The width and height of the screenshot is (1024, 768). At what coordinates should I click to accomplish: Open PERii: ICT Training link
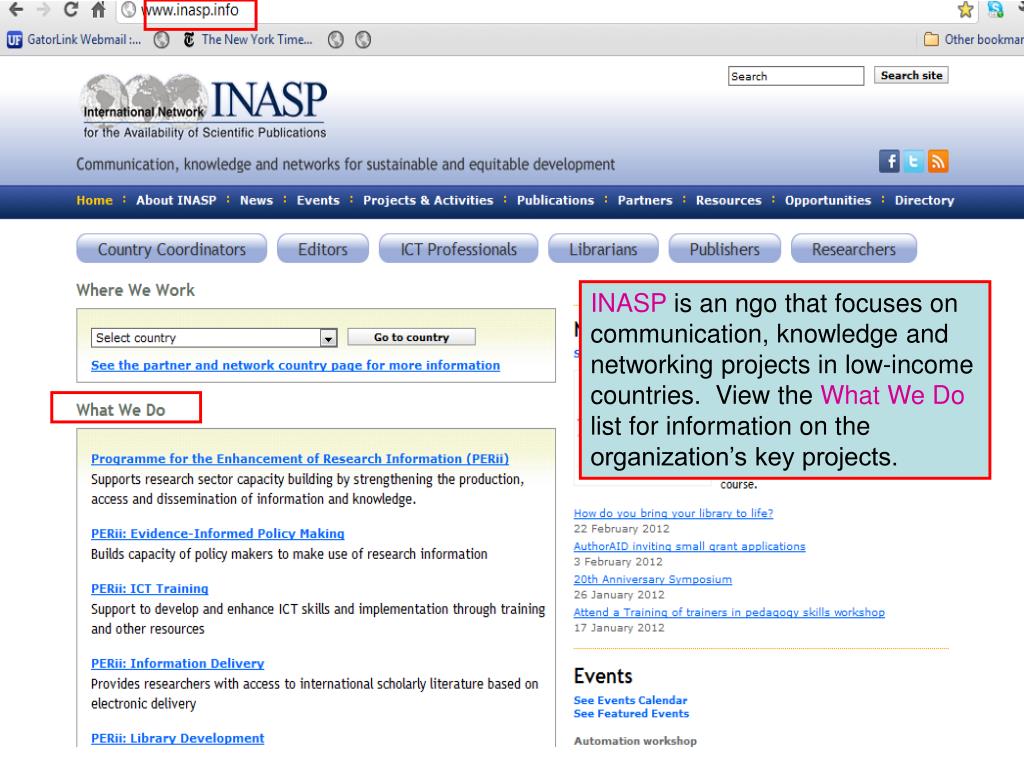click(x=150, y=588)
